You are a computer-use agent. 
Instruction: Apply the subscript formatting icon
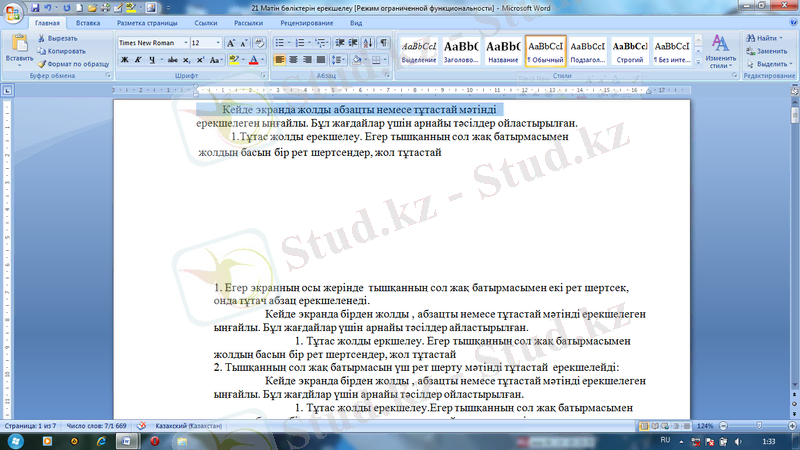pos(187,60)
